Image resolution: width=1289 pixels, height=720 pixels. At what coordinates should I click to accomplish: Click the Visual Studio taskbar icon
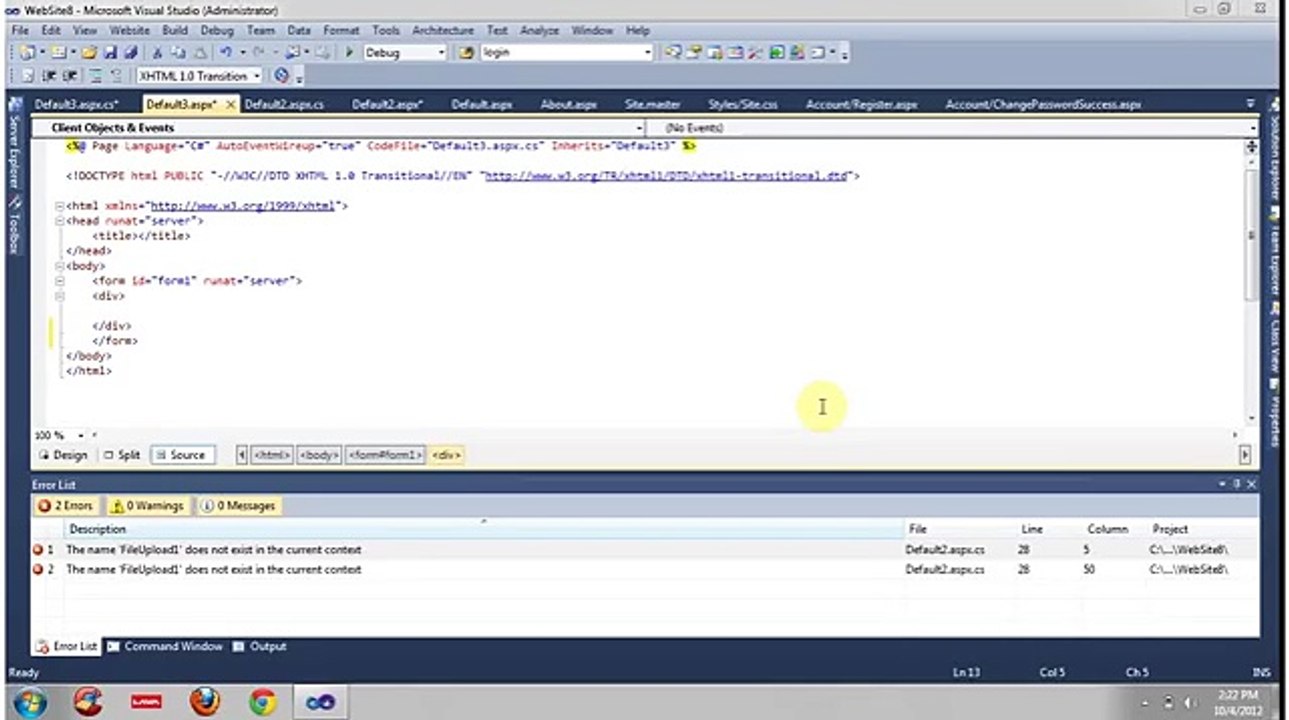pyautogui.click(x=320, y=702)
